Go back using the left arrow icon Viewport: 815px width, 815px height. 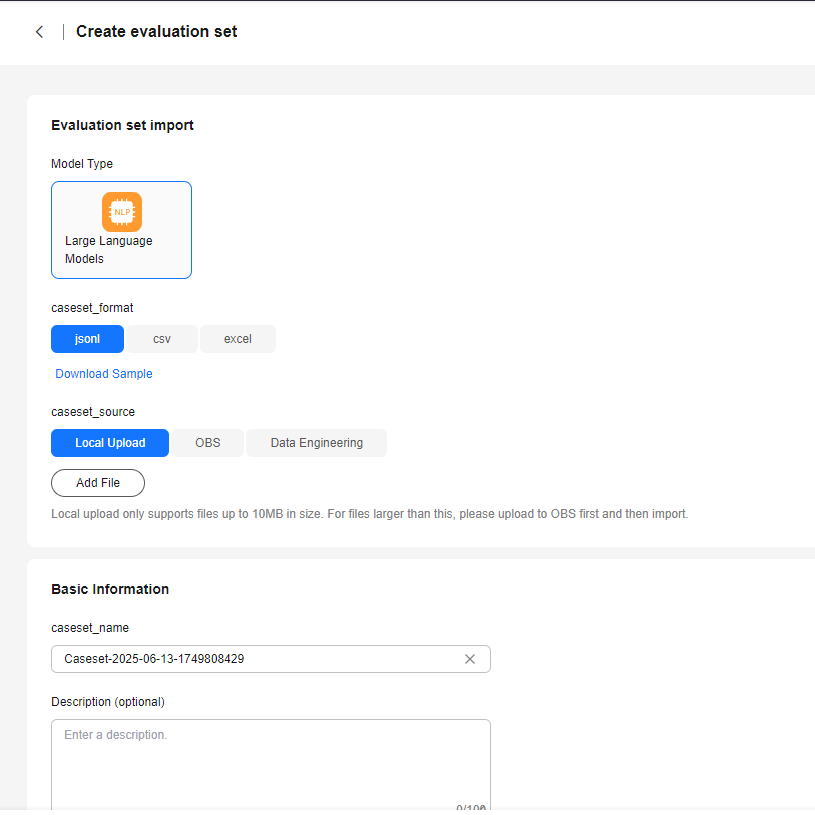[39, 32]
